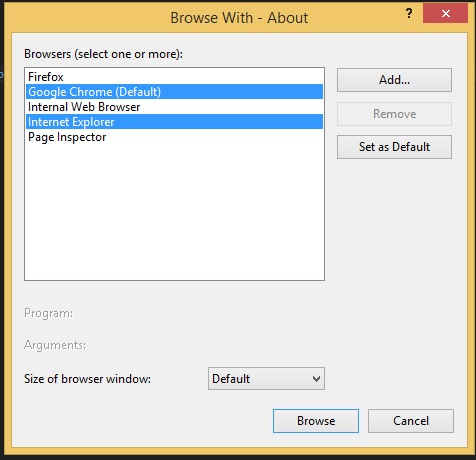Click the Add... button
476x460 pixels.
click(x=394, y=80)
